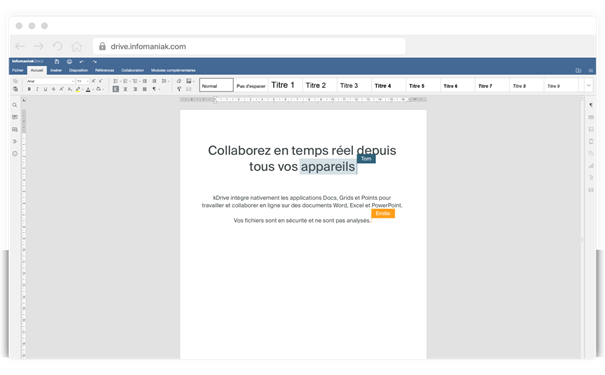Open the line spacing arrow
The width and height of the screenshot is (605, 375).
(169, 81)
